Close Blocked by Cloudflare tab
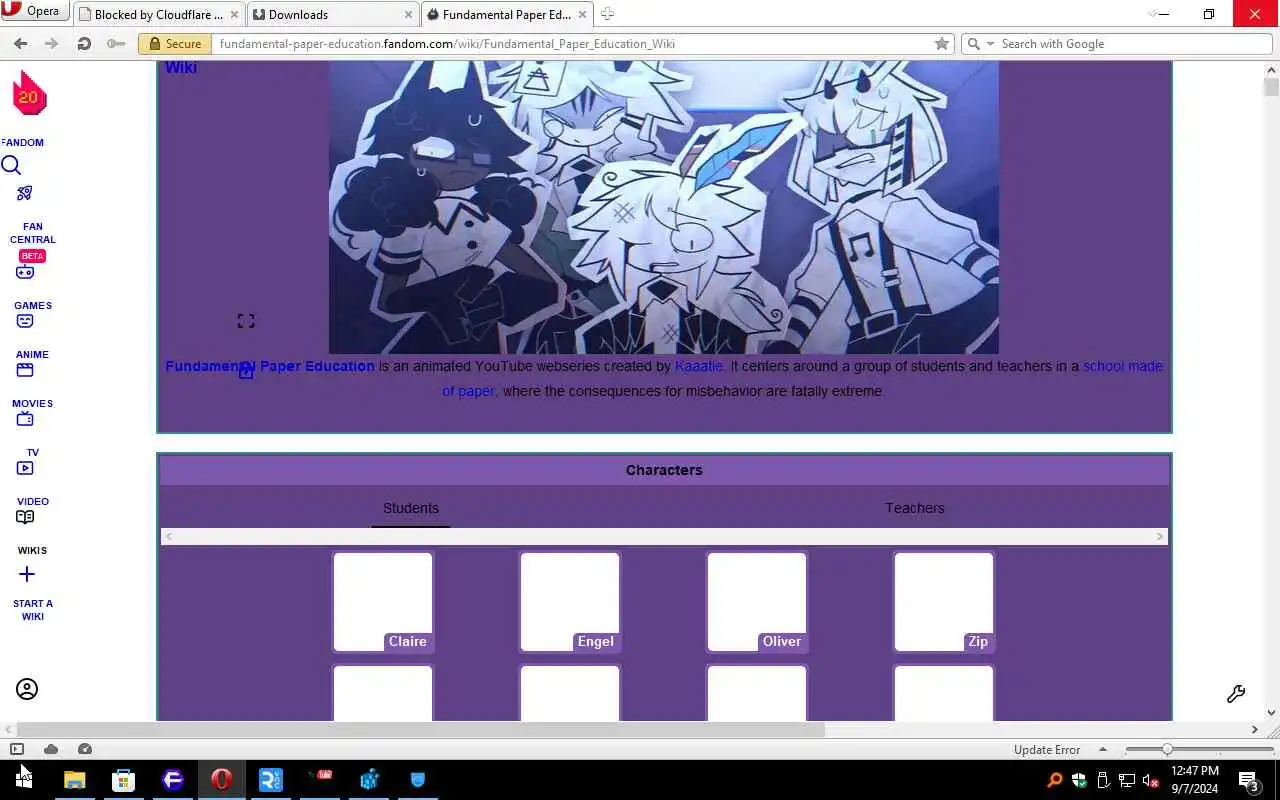1280x800 pixels. pyautogui.click(x=235, y=15)
